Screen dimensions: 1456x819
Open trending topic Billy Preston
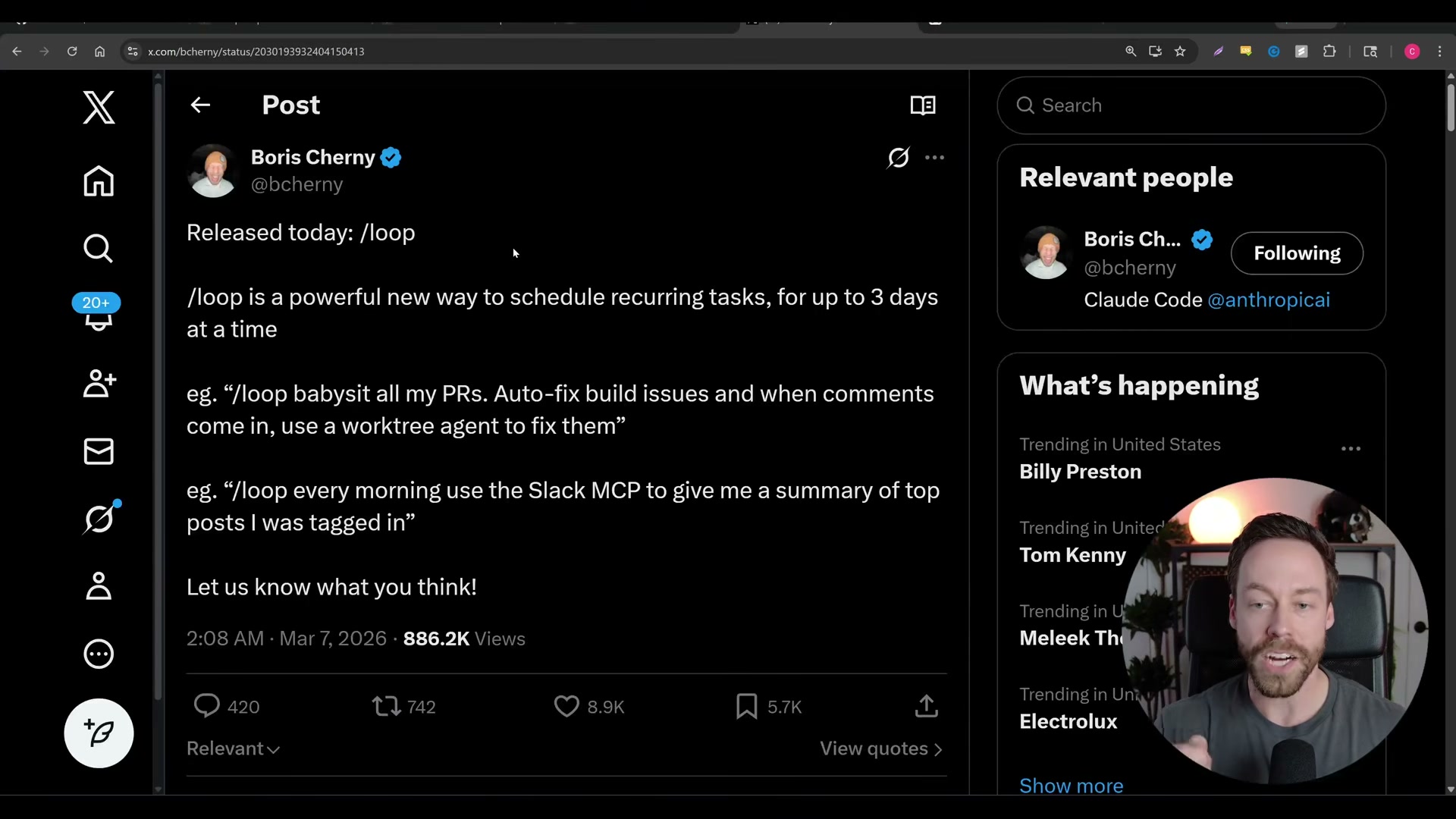pyautogui.click(x=1080, y=472)
